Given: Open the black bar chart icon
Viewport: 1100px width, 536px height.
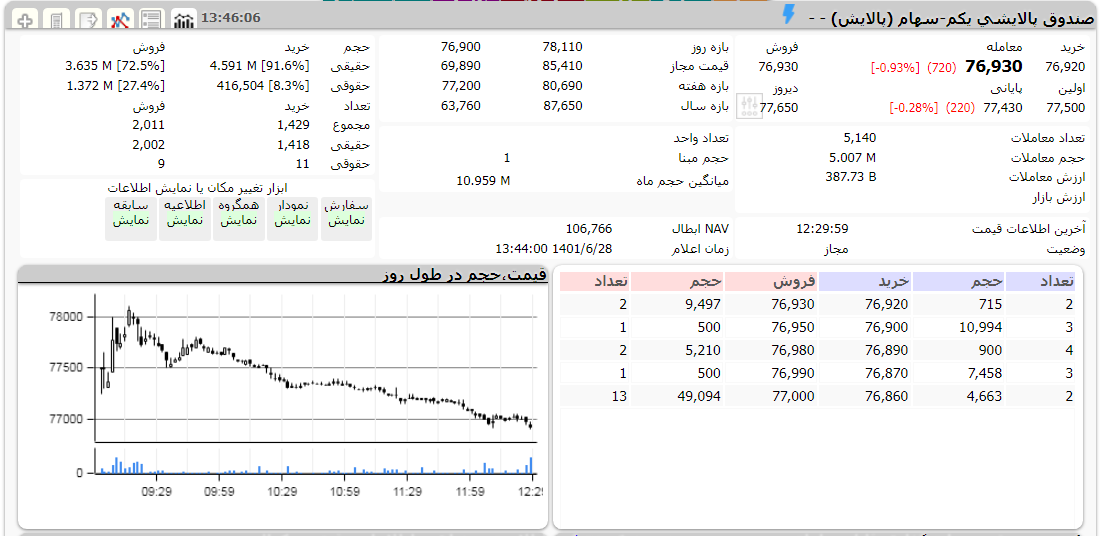Looking at the screenshot, I should coord(184,19).
